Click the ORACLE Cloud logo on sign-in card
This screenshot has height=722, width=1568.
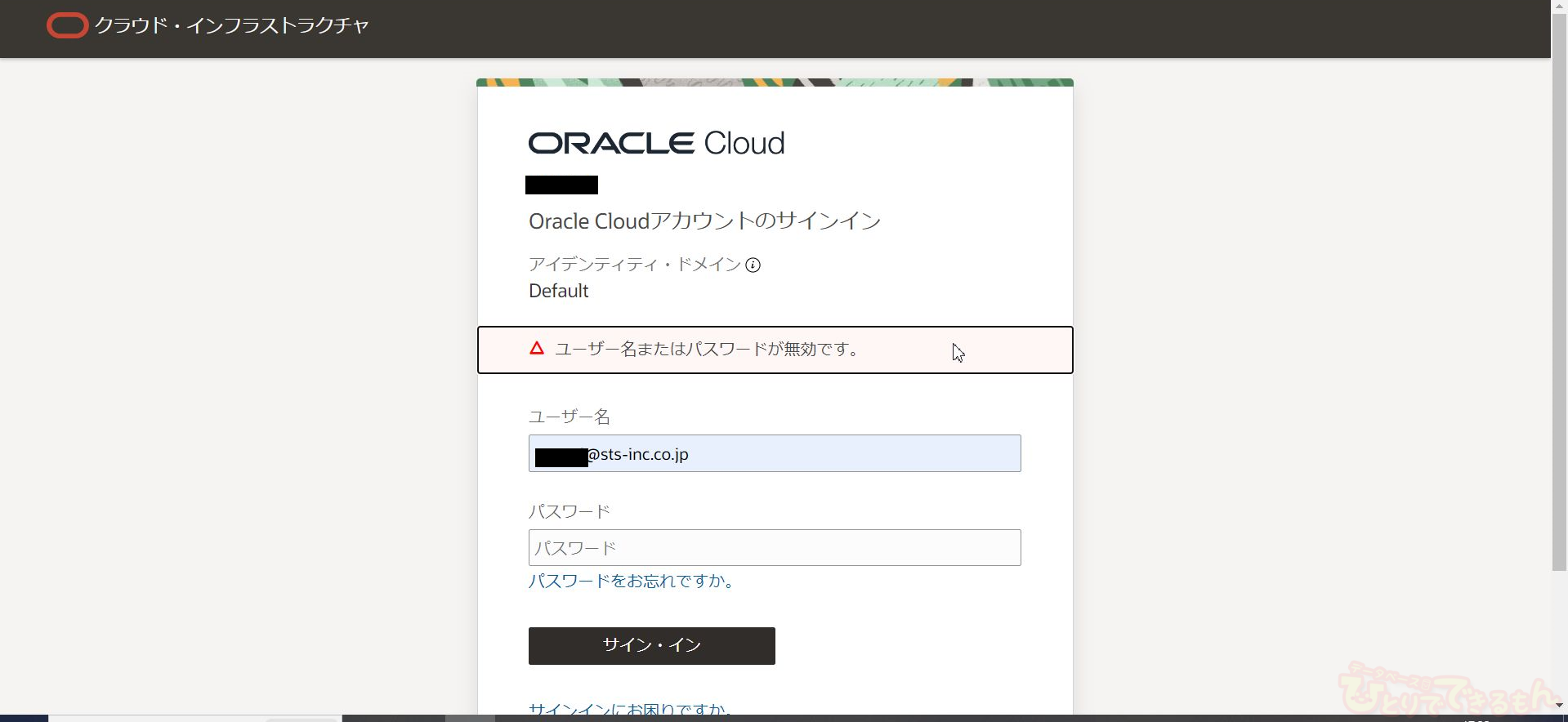click(x=656, y=143)
